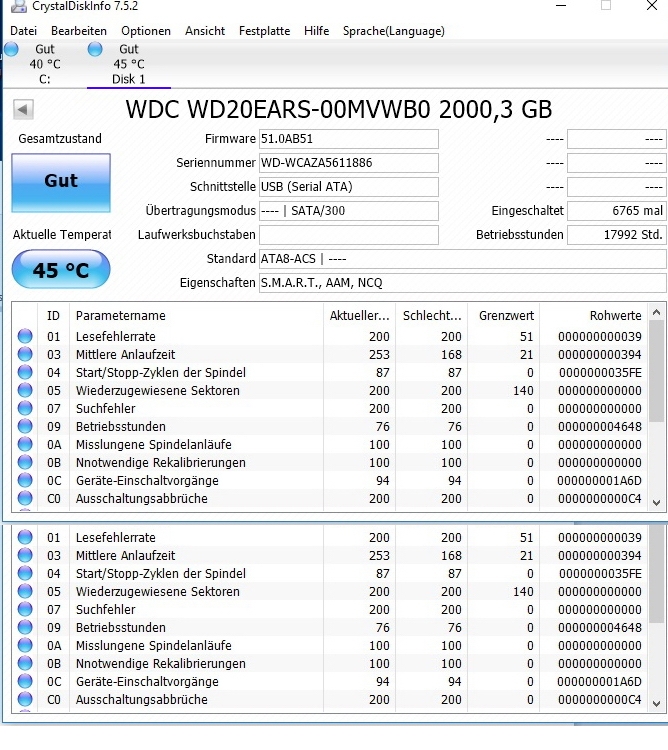Click the Betriebsstunden value 17992 Std.

click(616, 235)
